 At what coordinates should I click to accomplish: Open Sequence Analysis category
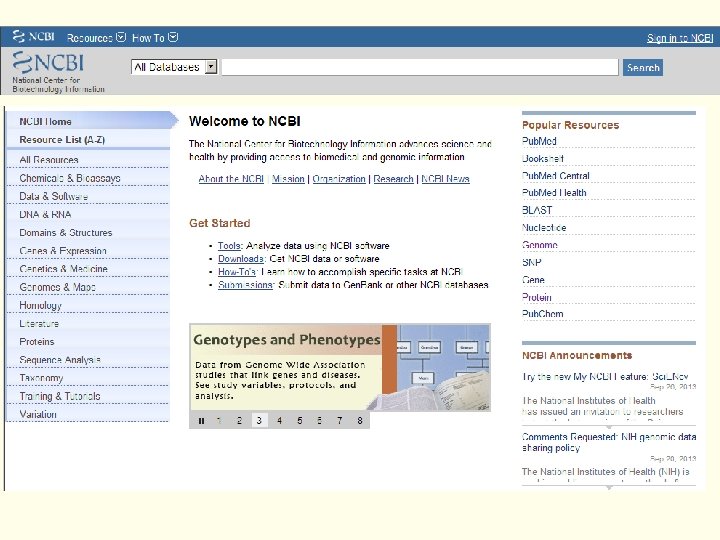[60, 360]
